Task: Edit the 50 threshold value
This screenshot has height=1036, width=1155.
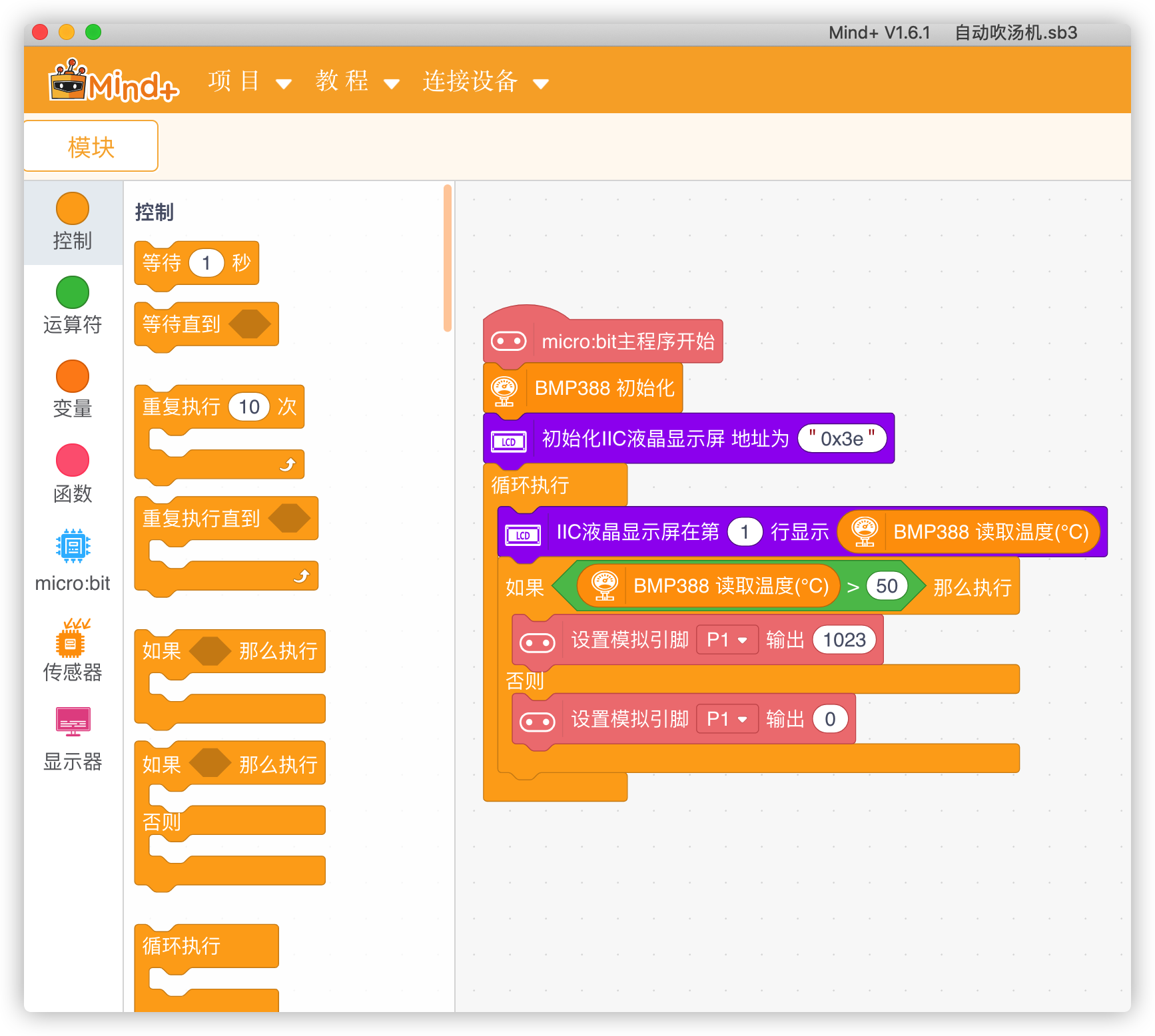Action: click(887, 586)
